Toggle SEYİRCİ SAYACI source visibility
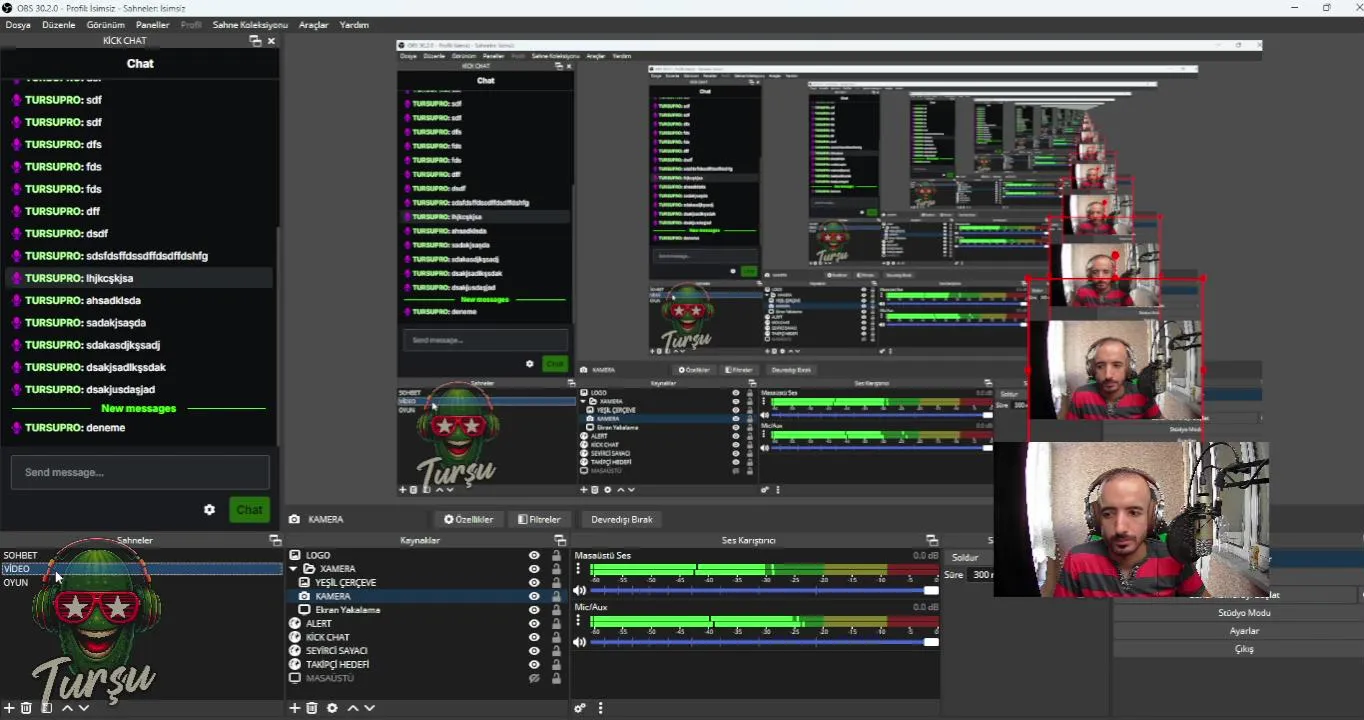The image size is (1364, 720). pyautogui.click(x=534, y=651)
